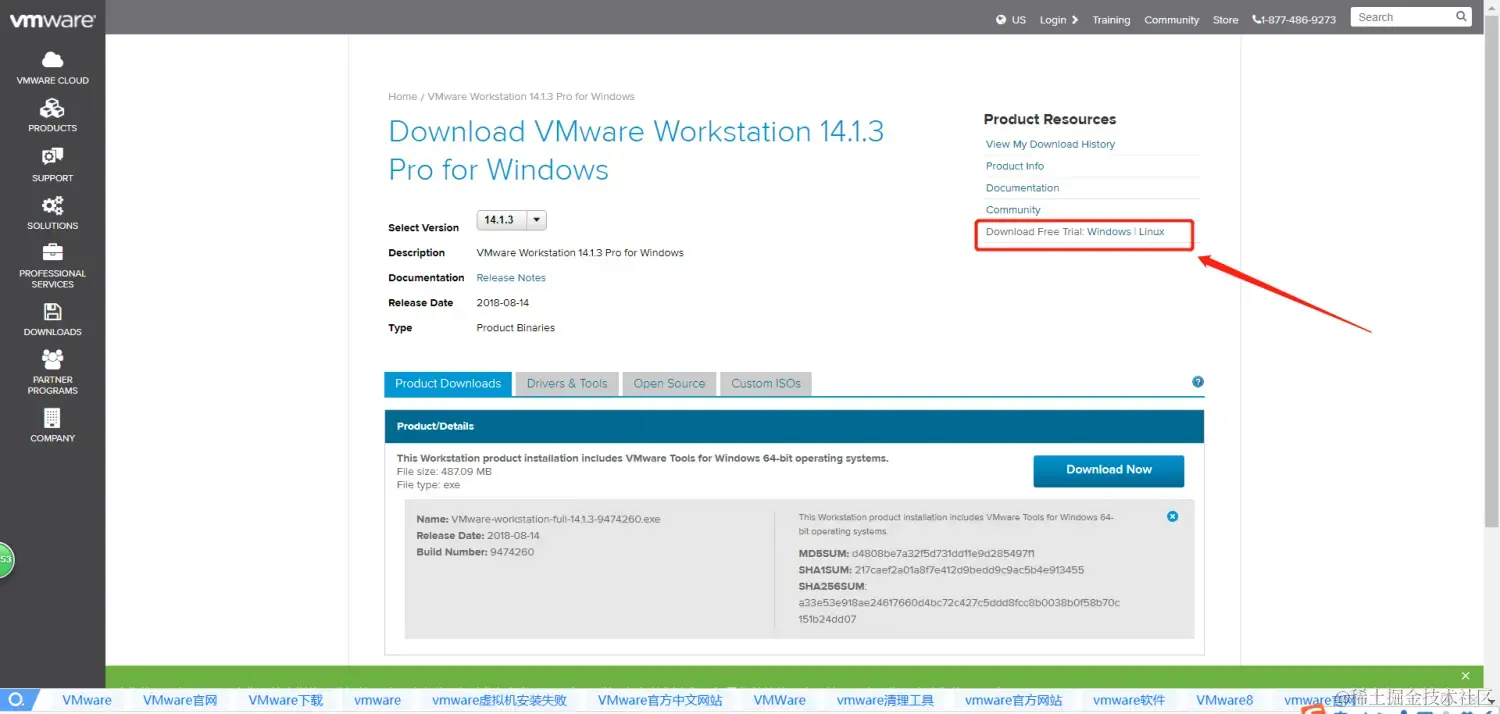Open the Downloads sidebar section
Image resolution: width=1500 pixels, height=714 pixels.
pos(52,320)
